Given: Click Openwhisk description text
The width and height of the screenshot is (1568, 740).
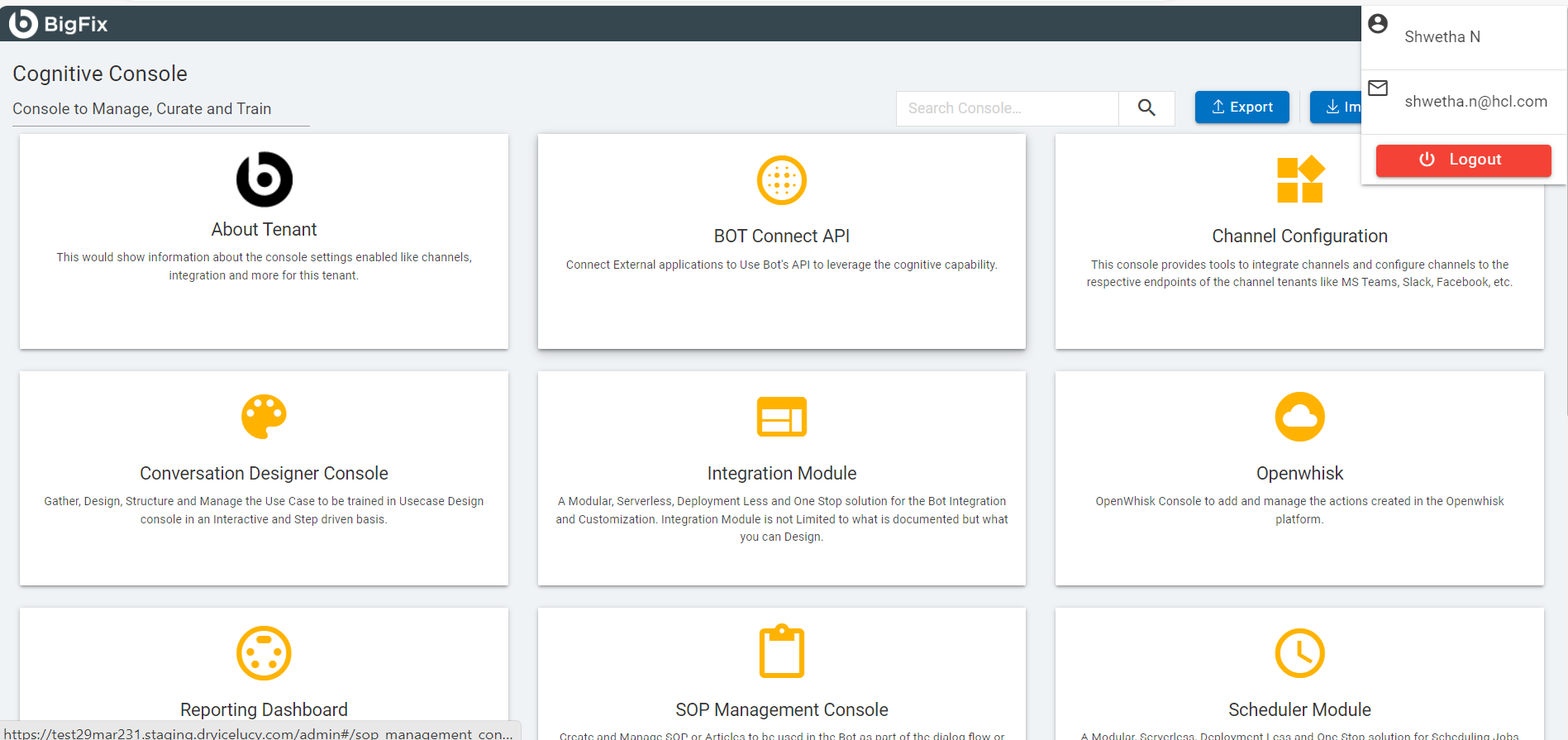Looking at the screenshot, I should point(1300,510).
